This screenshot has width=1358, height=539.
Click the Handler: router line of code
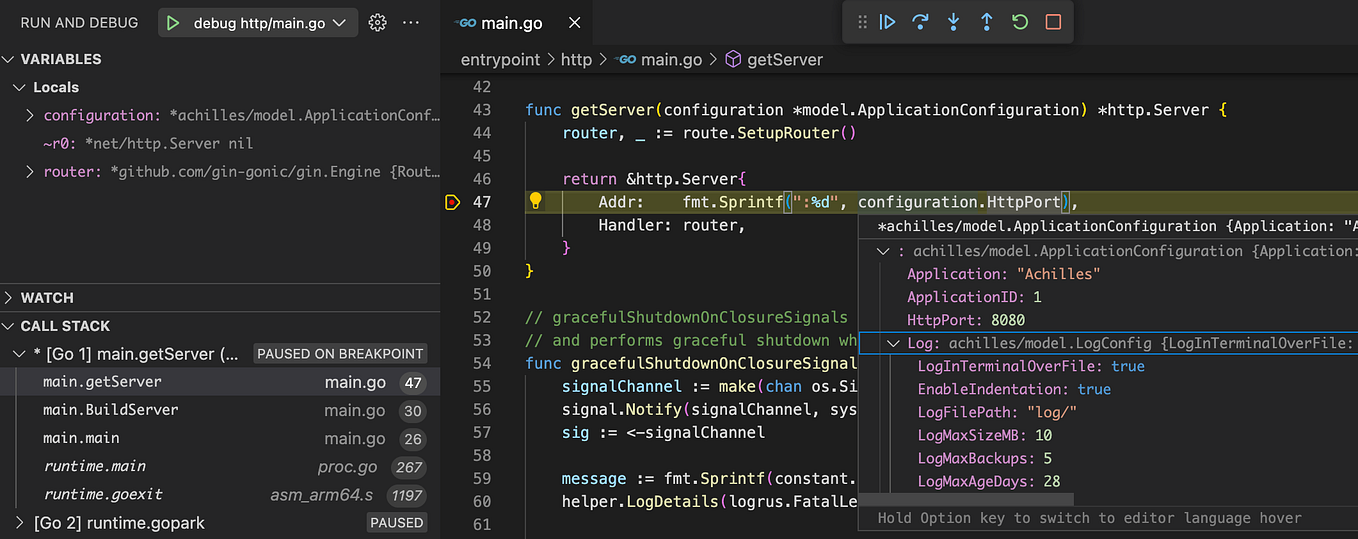pyautogui.click(x=672, y=225)
